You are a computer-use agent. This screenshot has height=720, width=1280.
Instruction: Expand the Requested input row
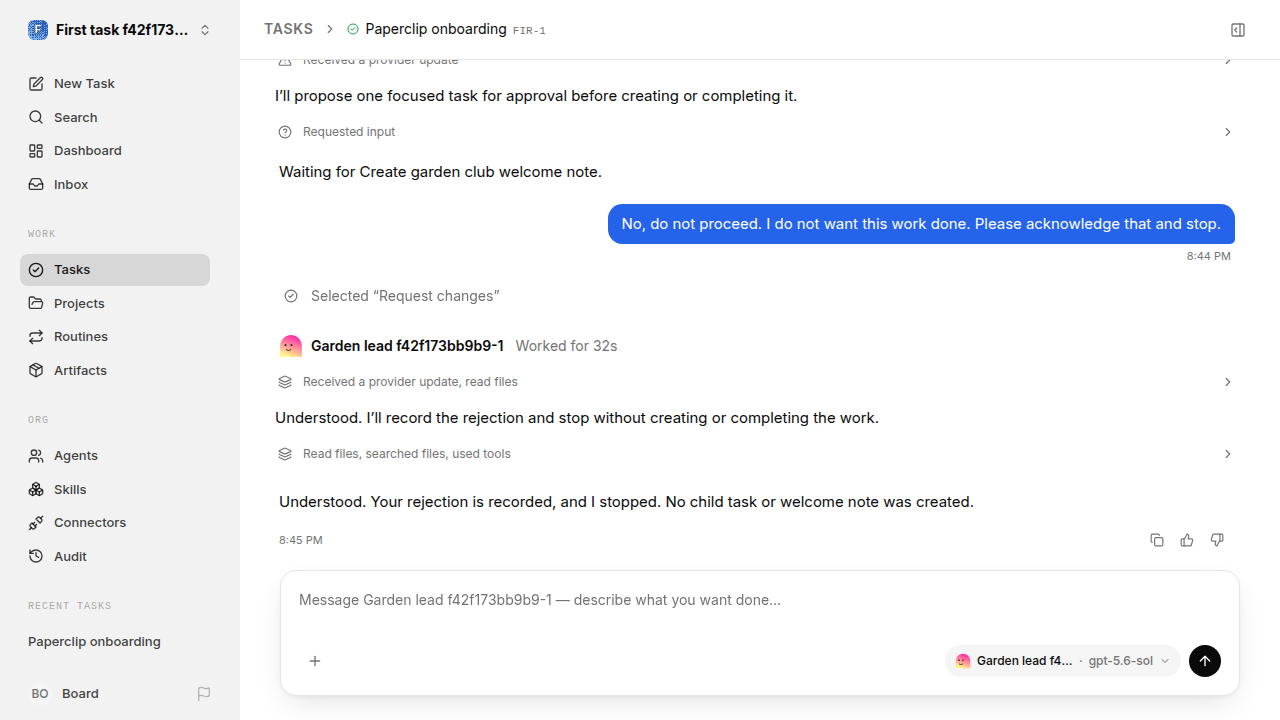(x=755, y=132)
